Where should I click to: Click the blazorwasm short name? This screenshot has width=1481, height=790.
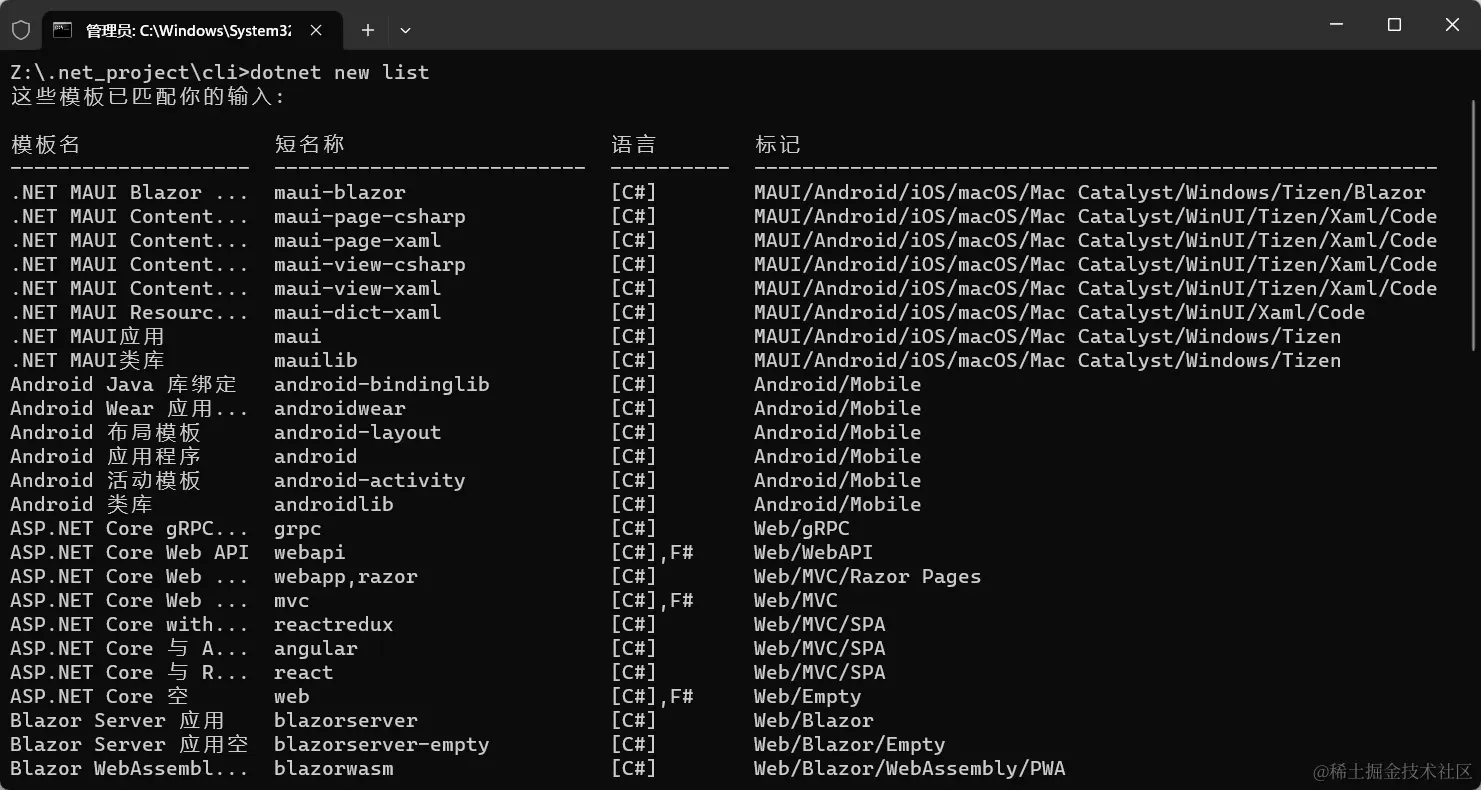click(334, 768)
